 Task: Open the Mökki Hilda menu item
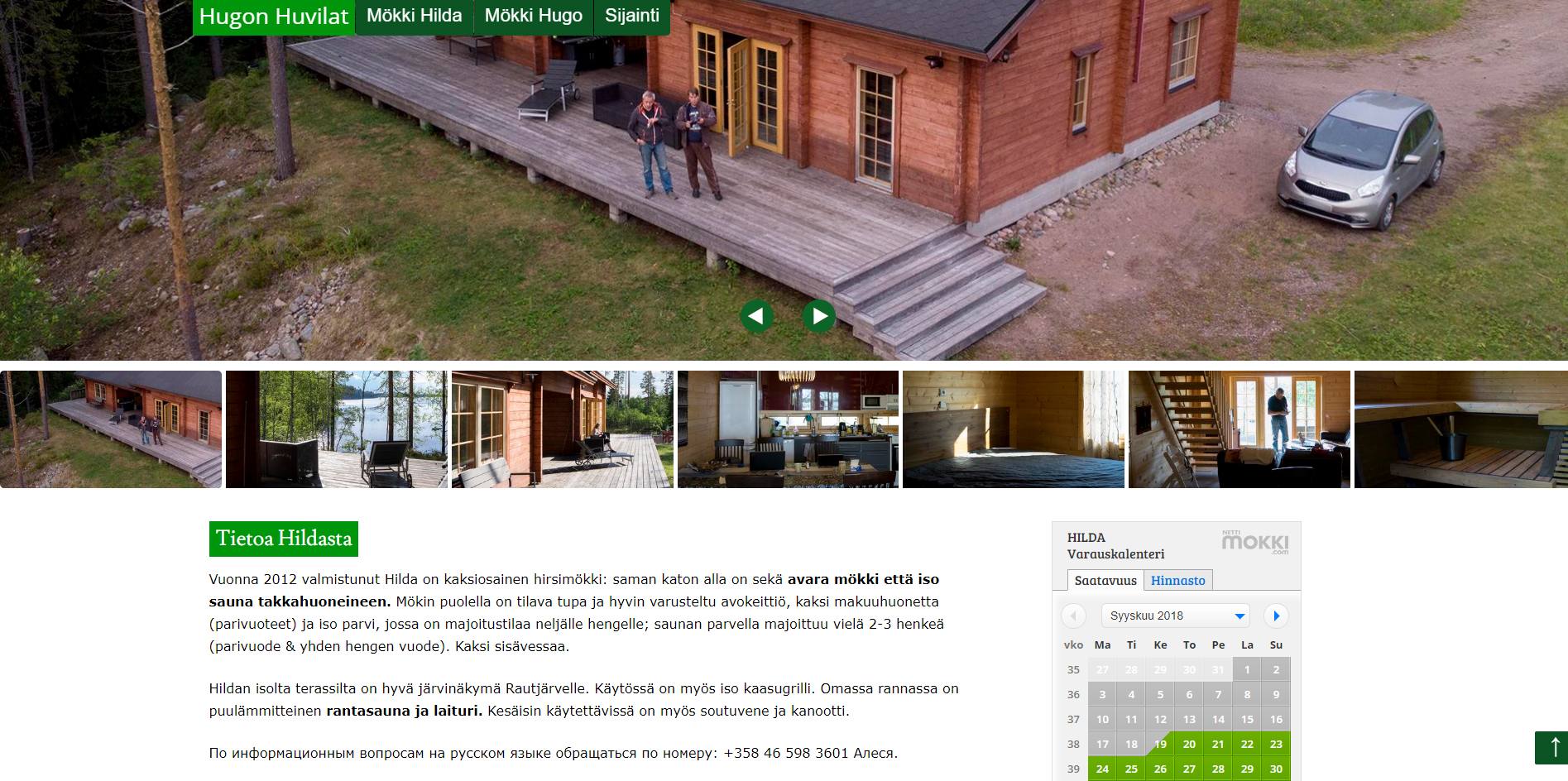(414, 17)
